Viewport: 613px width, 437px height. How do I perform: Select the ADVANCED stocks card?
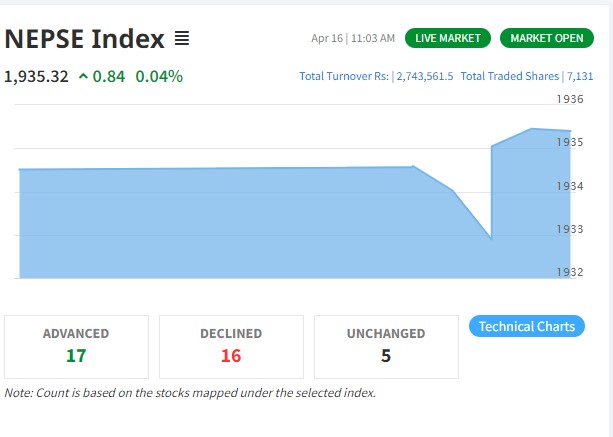pos(76,346)
